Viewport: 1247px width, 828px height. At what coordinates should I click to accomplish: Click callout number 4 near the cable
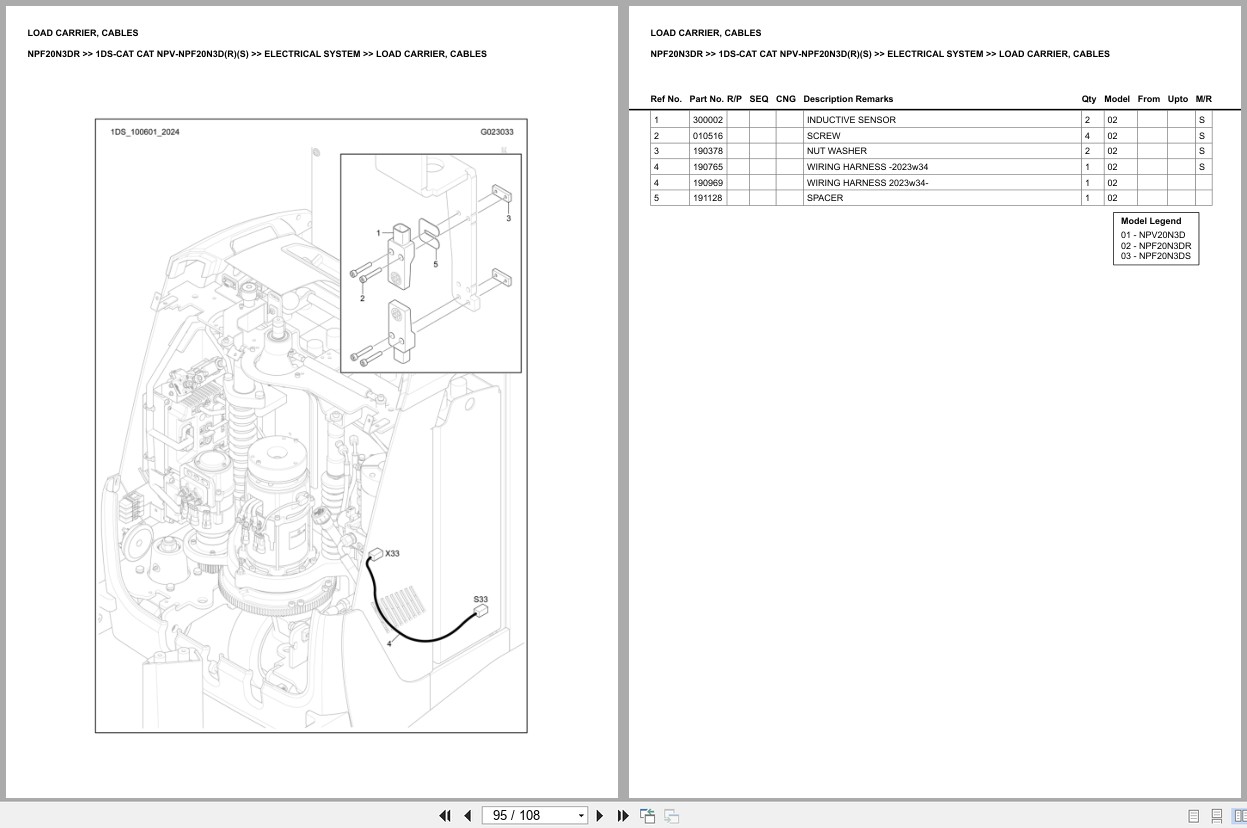(x=389, y=644)
